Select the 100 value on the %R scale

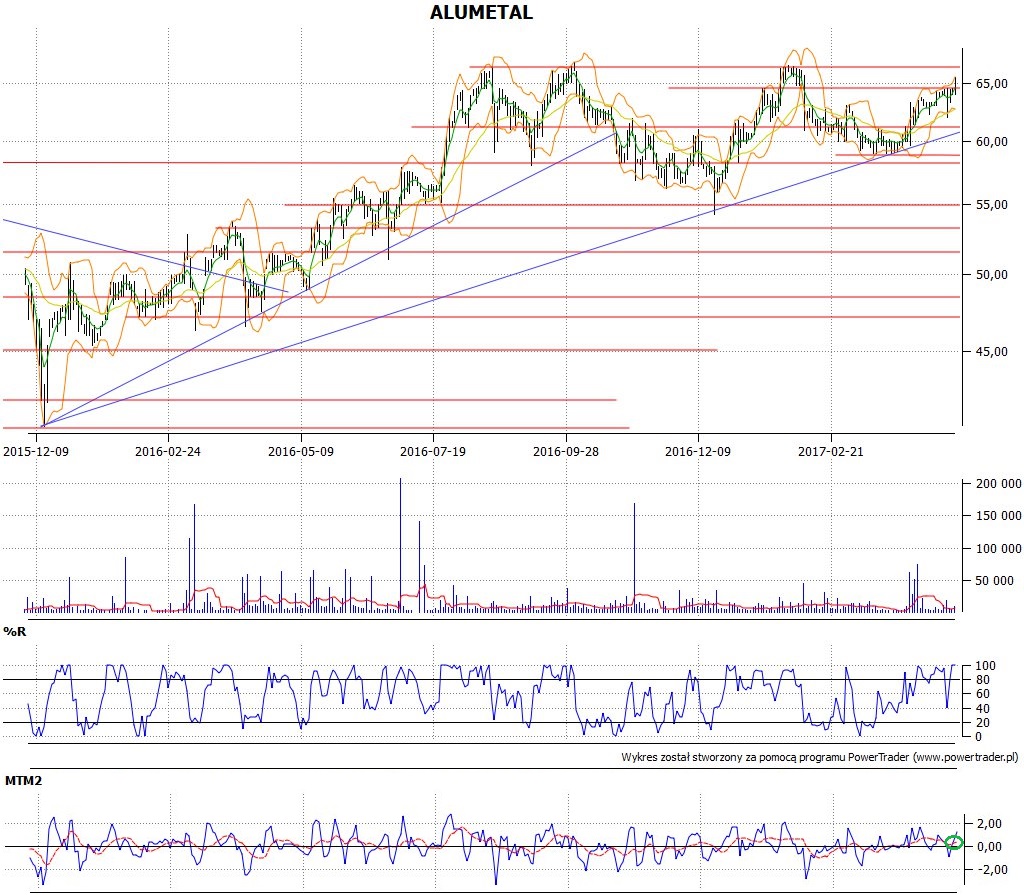(985, 666)
